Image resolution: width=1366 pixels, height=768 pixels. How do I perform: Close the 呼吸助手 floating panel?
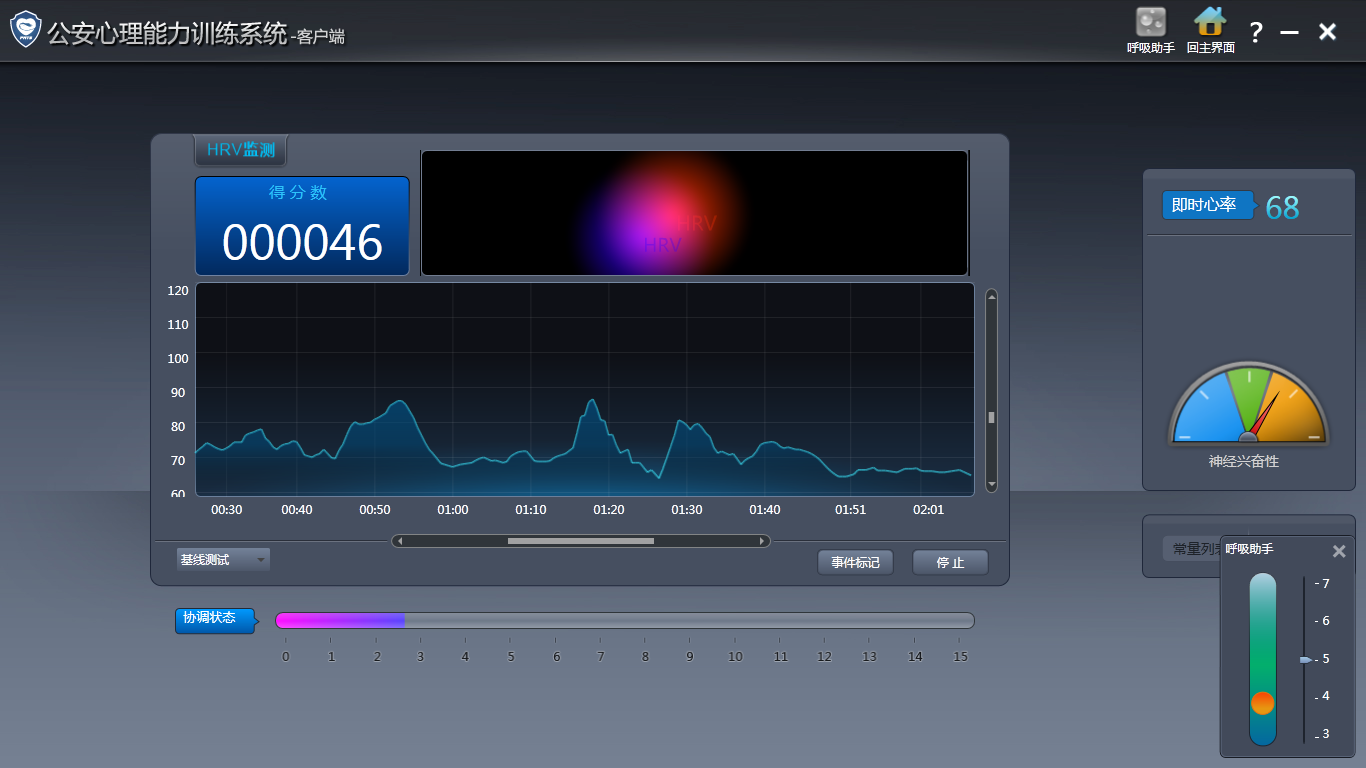click(x=1339, y=551)
